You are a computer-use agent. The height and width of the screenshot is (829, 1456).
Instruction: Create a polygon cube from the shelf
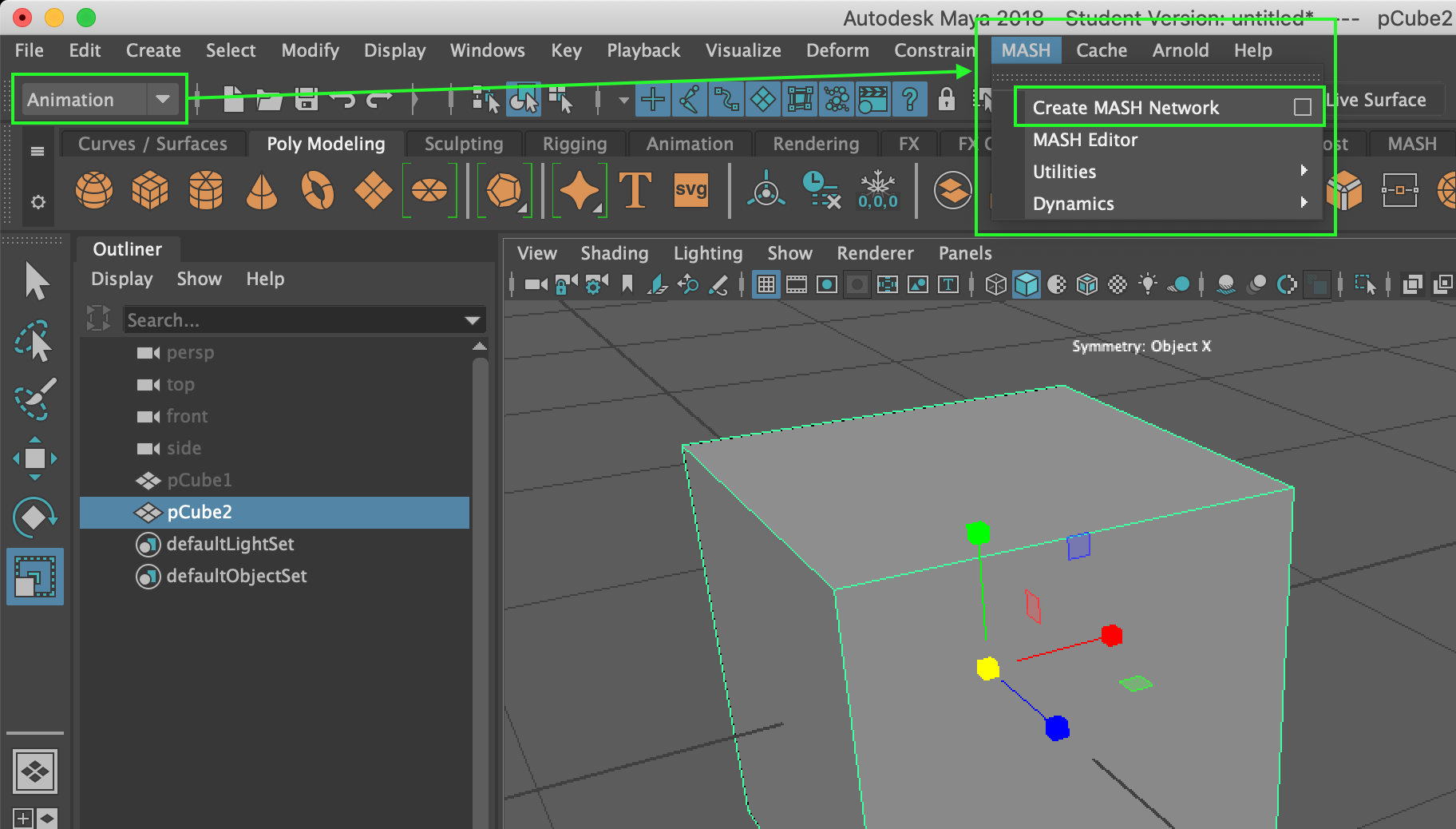pos(150,190)
